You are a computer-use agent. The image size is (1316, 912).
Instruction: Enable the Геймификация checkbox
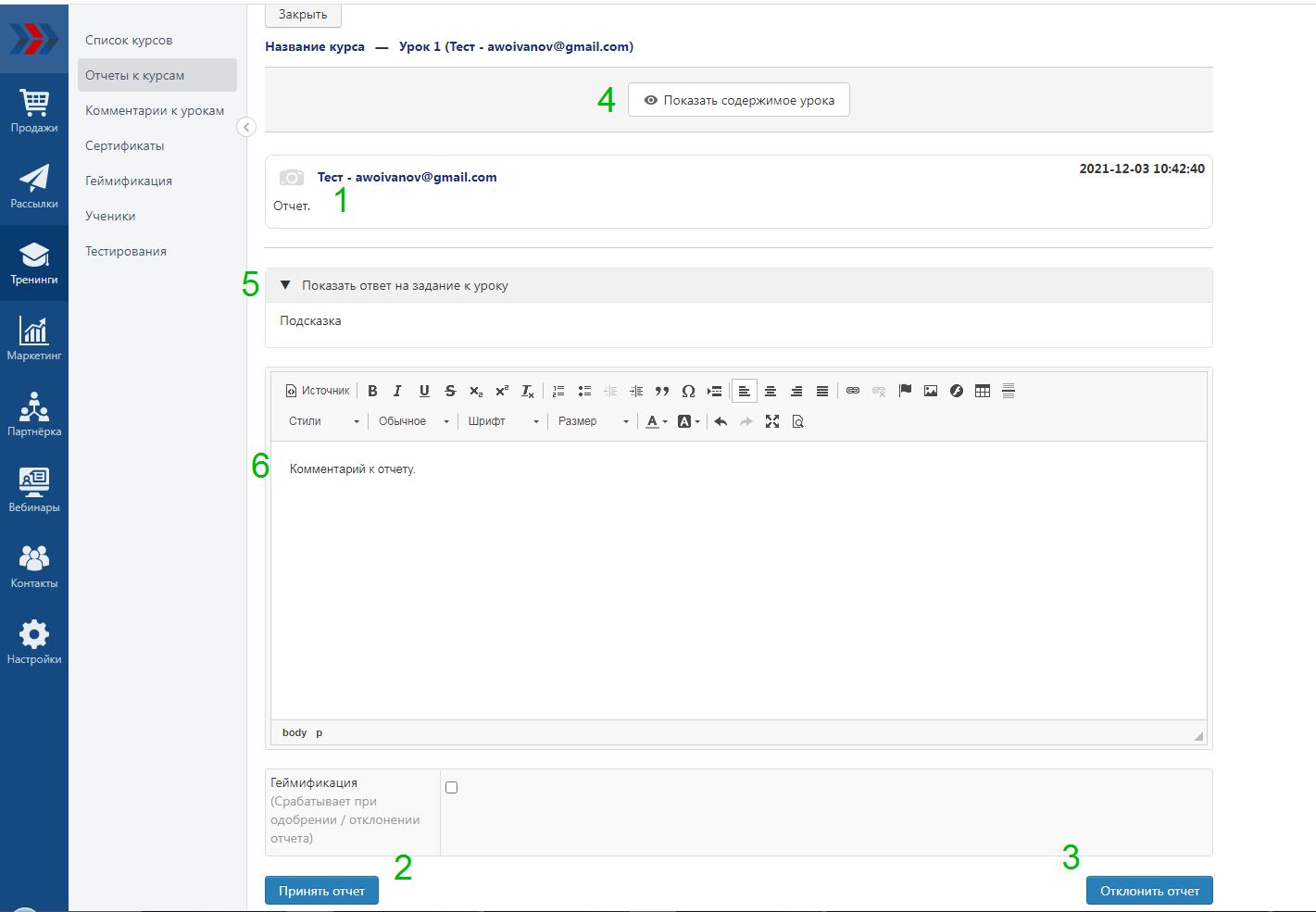[452, 787]
